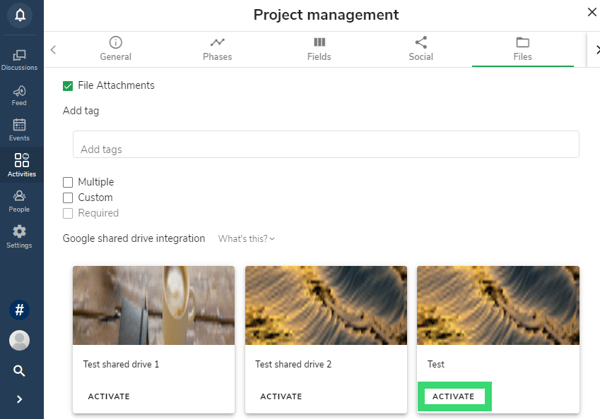Switch to the Fields tab
The height and width of the screenshot is (419, 600).
pos(319,49)
